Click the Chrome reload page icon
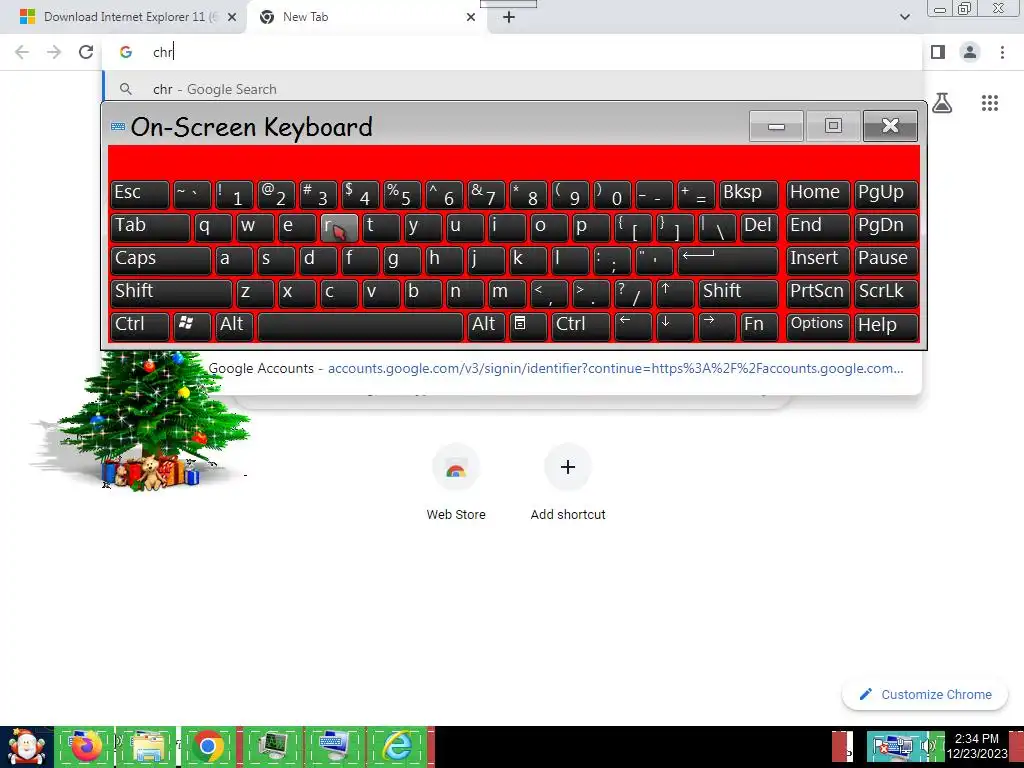The image size is (1024, 768). 86,52
